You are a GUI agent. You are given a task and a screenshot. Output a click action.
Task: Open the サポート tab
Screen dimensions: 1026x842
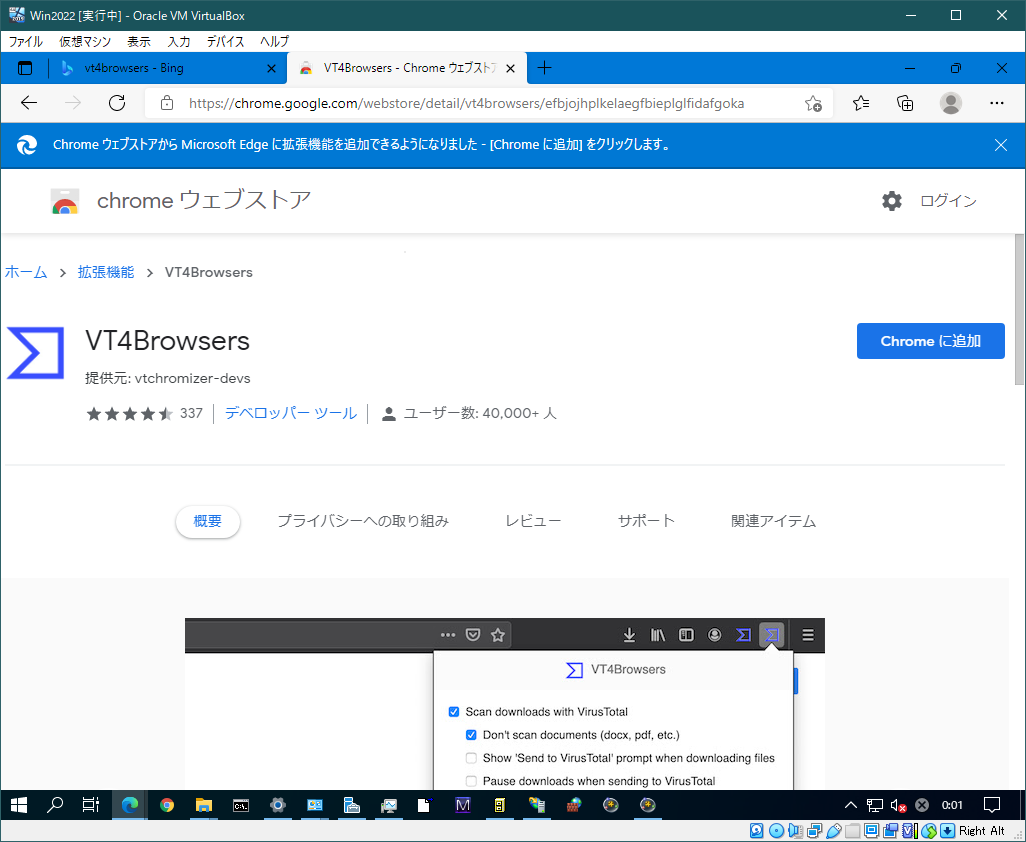[x=646, y=521]
